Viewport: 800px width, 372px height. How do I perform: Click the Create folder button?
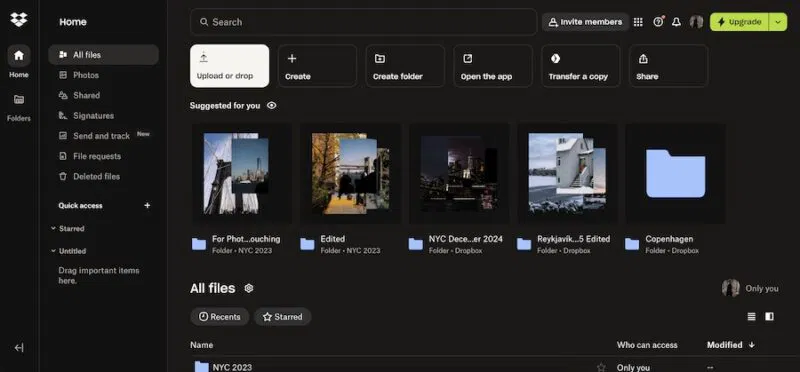coord(405,66)
